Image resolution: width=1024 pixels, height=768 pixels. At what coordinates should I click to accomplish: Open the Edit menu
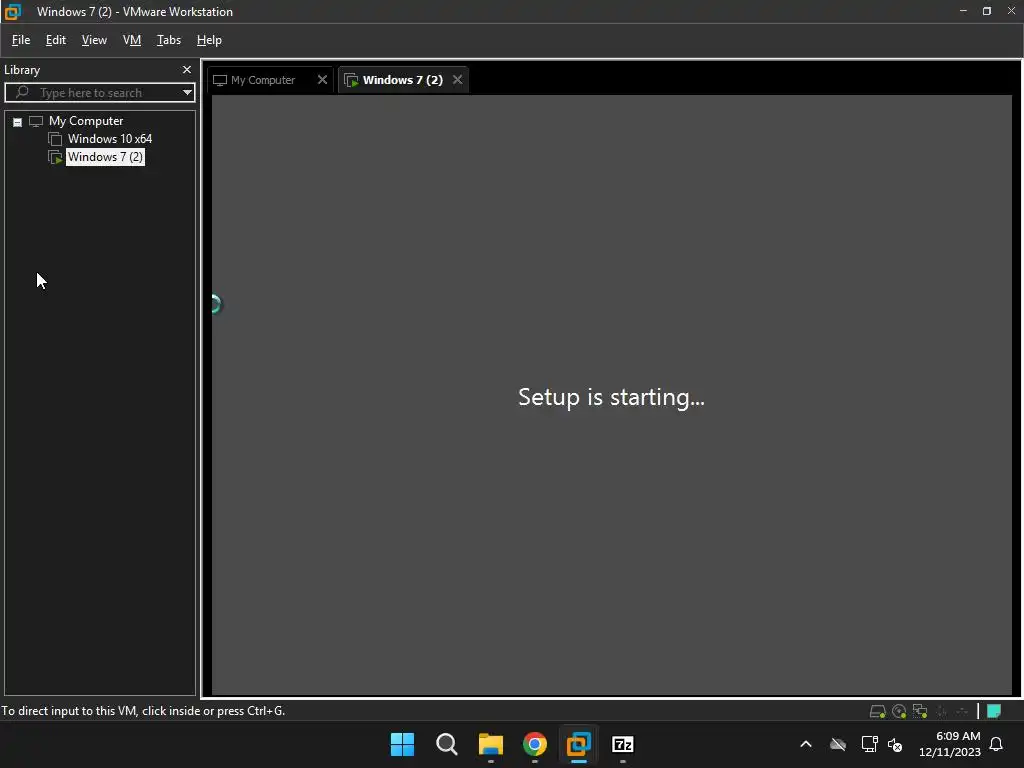[x=56, y=40]
